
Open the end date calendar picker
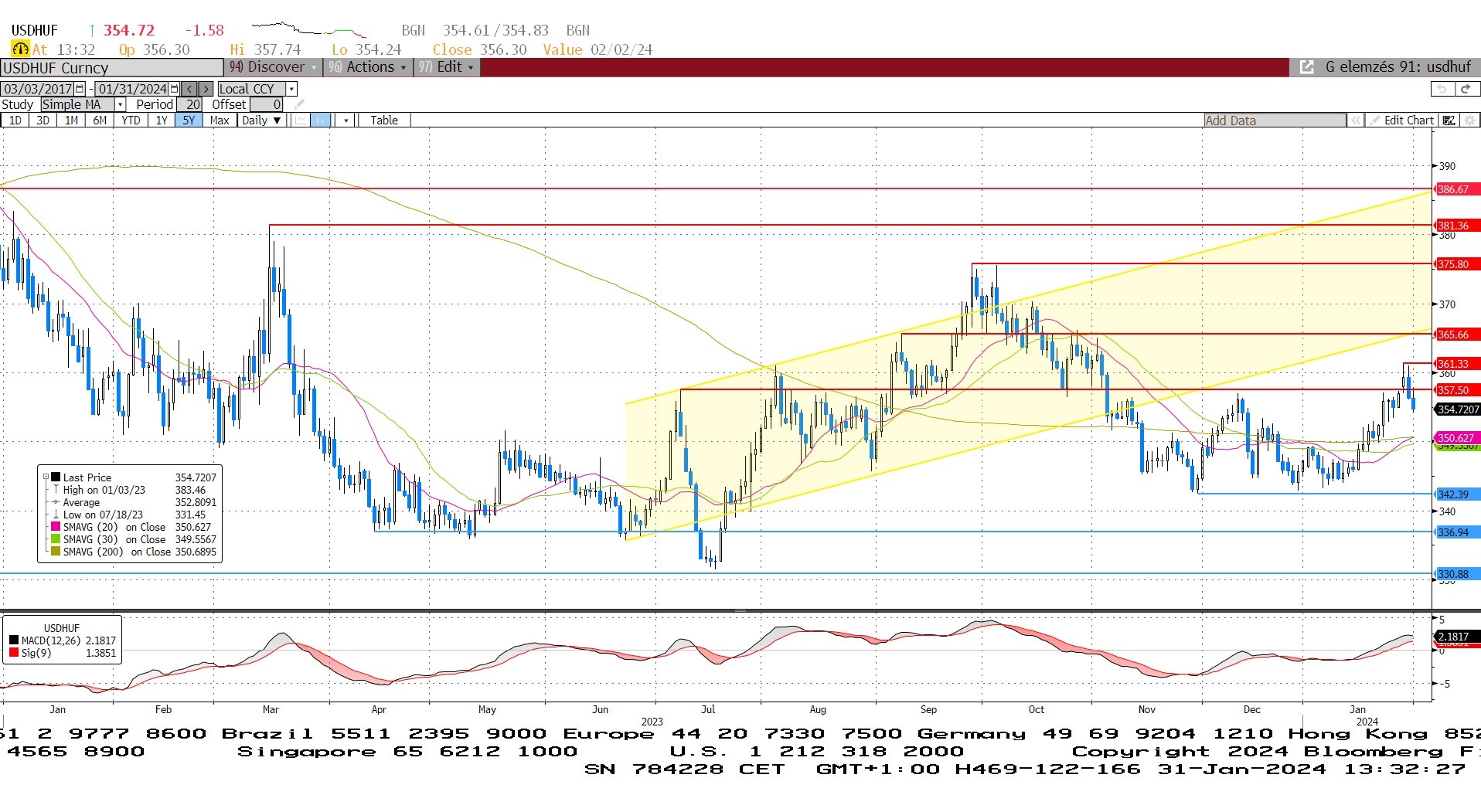point(175,89)
